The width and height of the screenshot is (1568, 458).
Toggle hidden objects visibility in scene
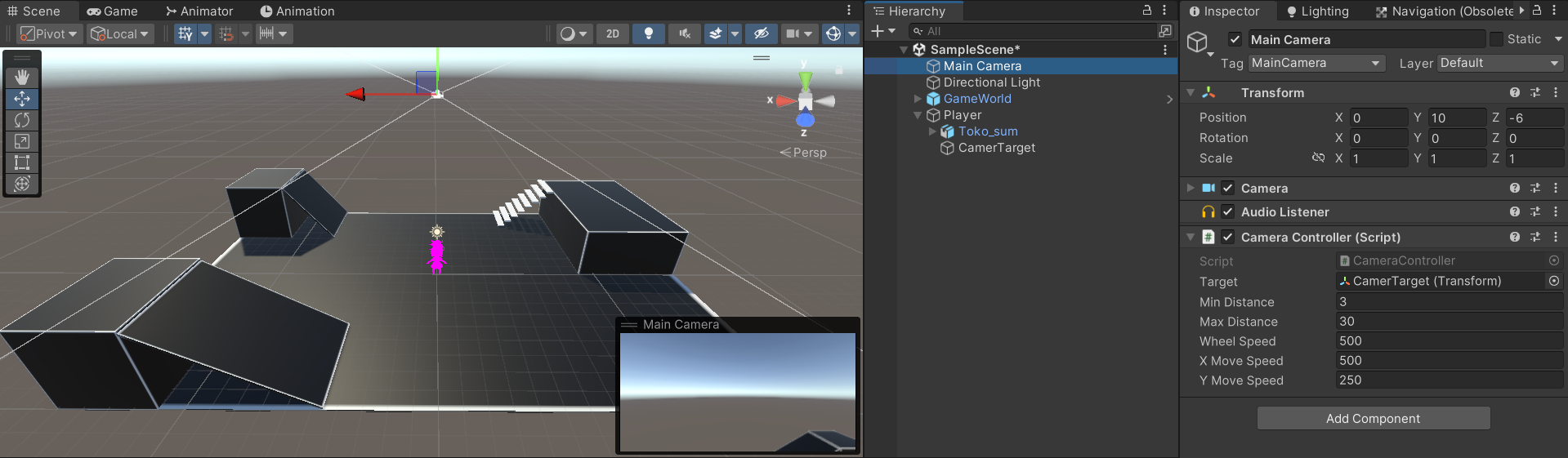tap(761, 33)
